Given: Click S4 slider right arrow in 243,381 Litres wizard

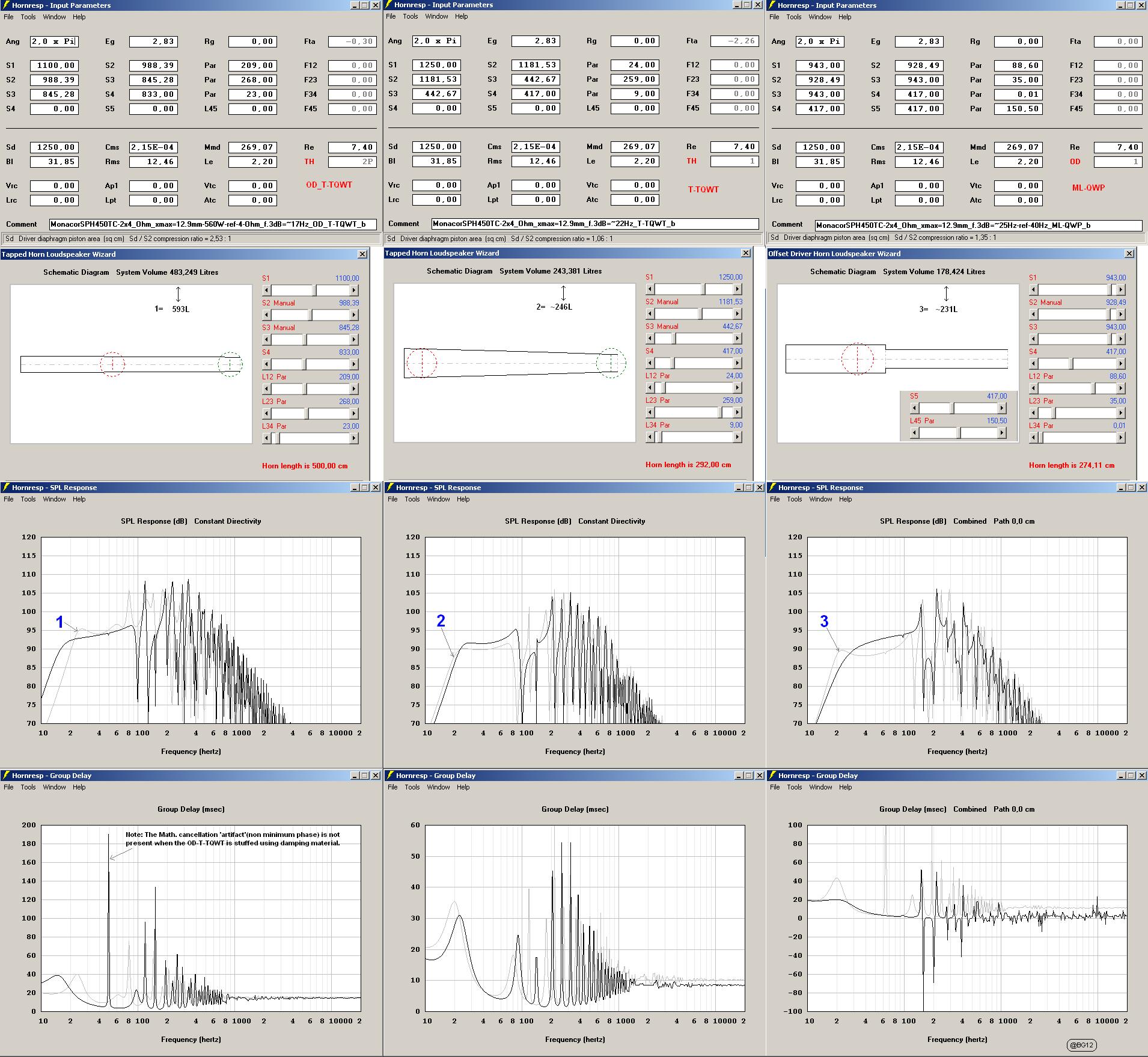Looking at the screenshot, I should click(x=737, y=363).
